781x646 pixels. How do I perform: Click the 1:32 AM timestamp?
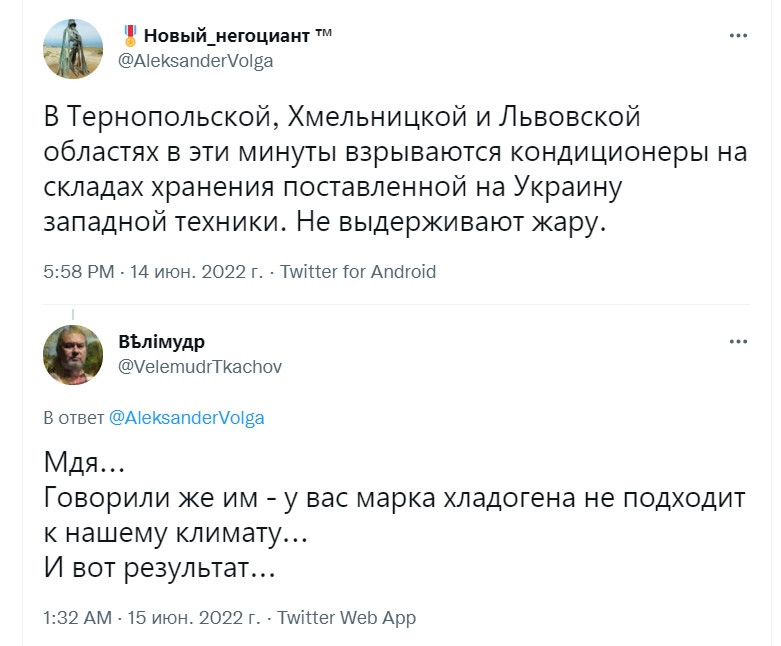point(78,617)
